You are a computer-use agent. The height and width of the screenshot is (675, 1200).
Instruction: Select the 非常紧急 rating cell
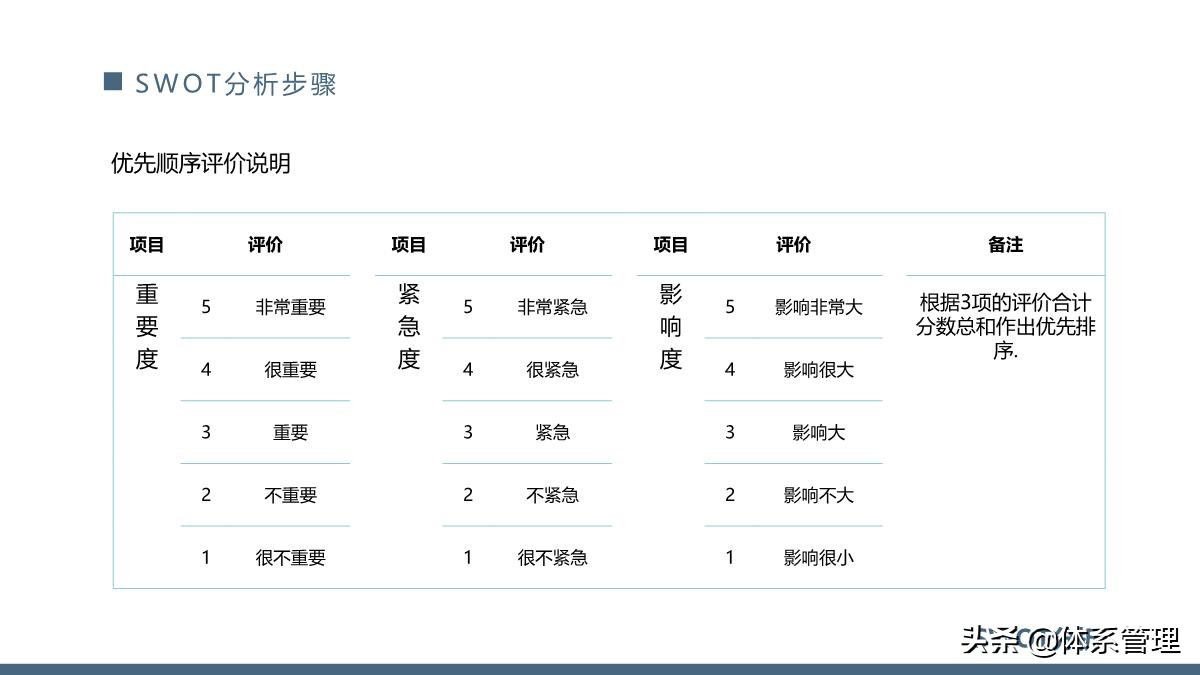(x=555, y=307)
